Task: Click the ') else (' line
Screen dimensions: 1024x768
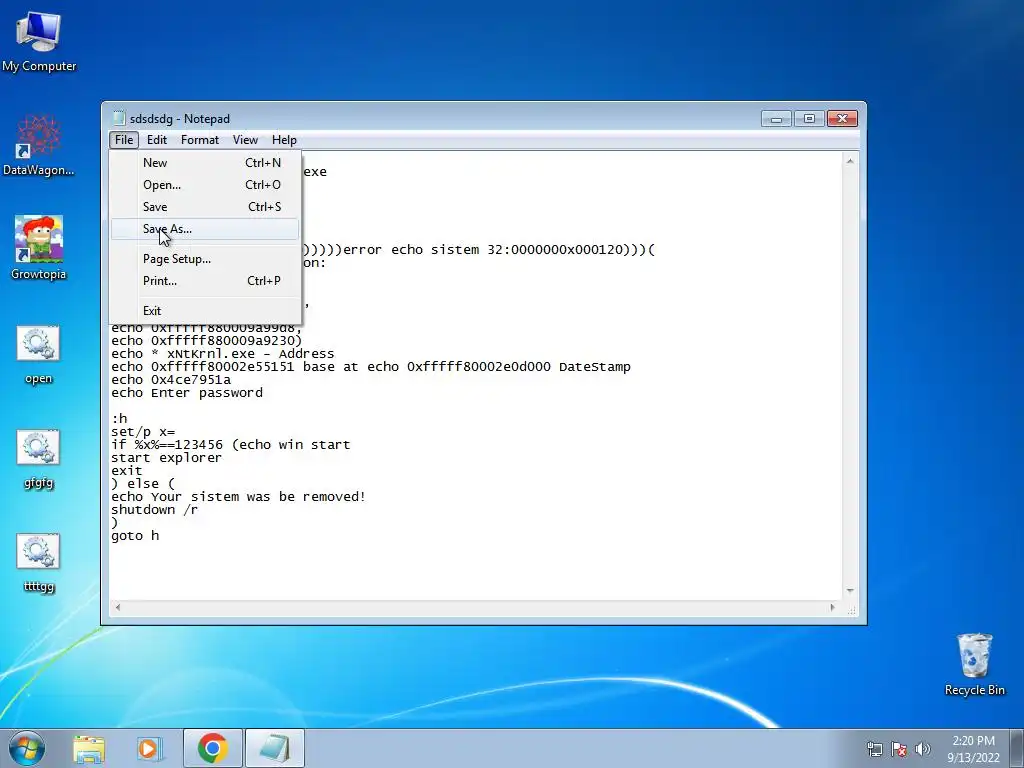Action: point(143,484)
